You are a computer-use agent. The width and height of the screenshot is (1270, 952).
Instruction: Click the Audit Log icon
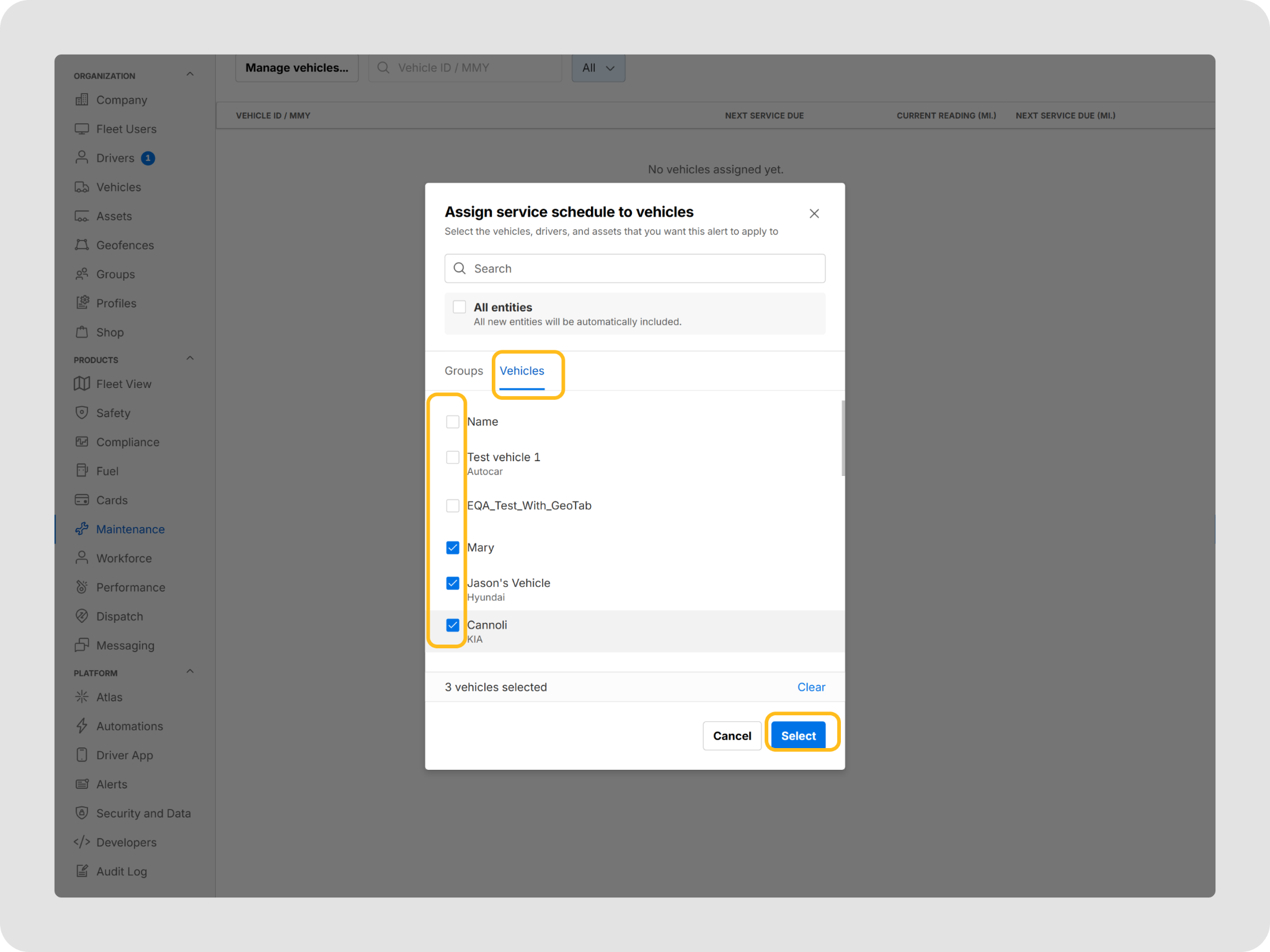coord(82,871)
